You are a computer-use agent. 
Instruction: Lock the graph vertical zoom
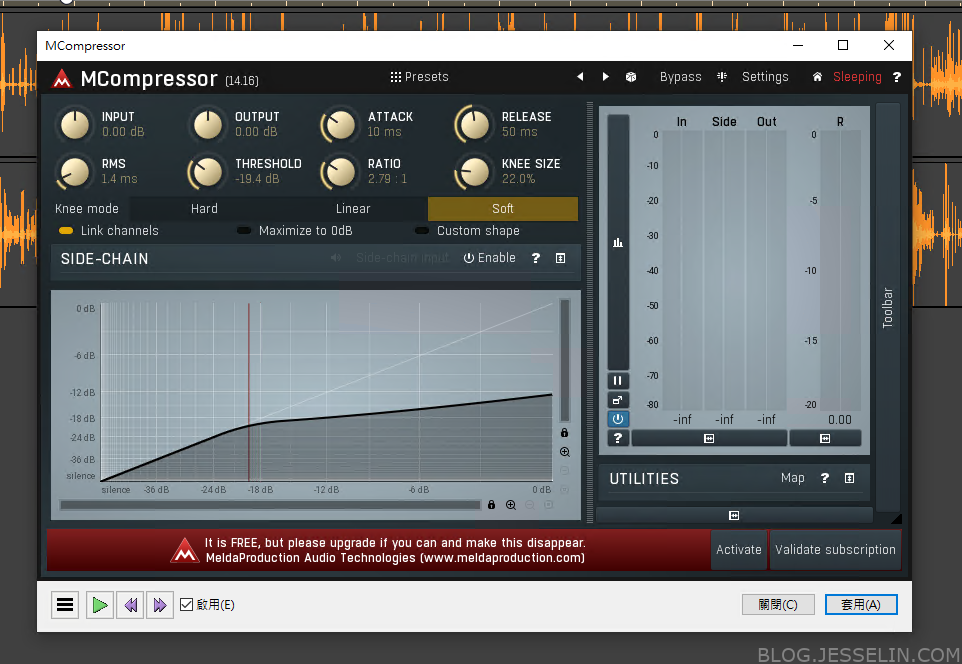pyautogui.click(x=564, y=433)
